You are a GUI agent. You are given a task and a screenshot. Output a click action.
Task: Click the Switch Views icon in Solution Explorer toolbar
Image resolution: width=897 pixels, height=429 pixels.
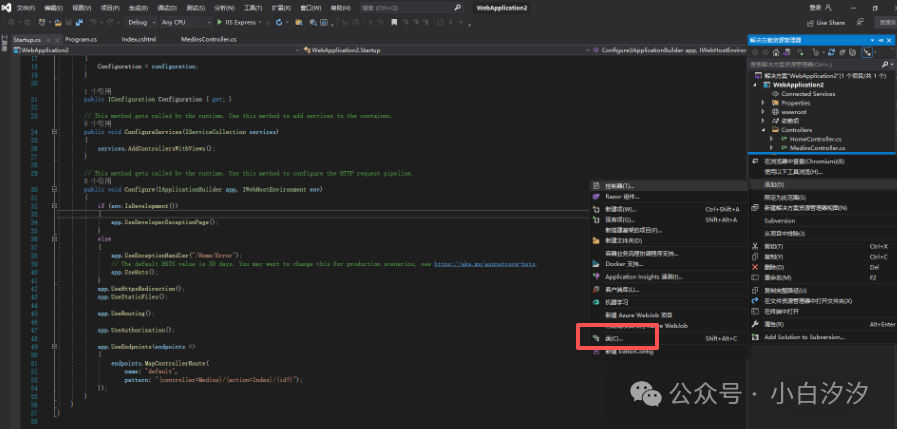787,52
